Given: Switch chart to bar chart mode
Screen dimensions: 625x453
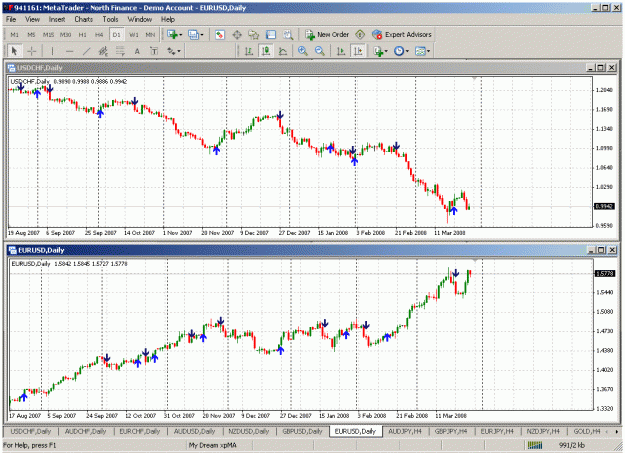Looking at the screenshot, I should pyautogui.click(x=249, y=51).
